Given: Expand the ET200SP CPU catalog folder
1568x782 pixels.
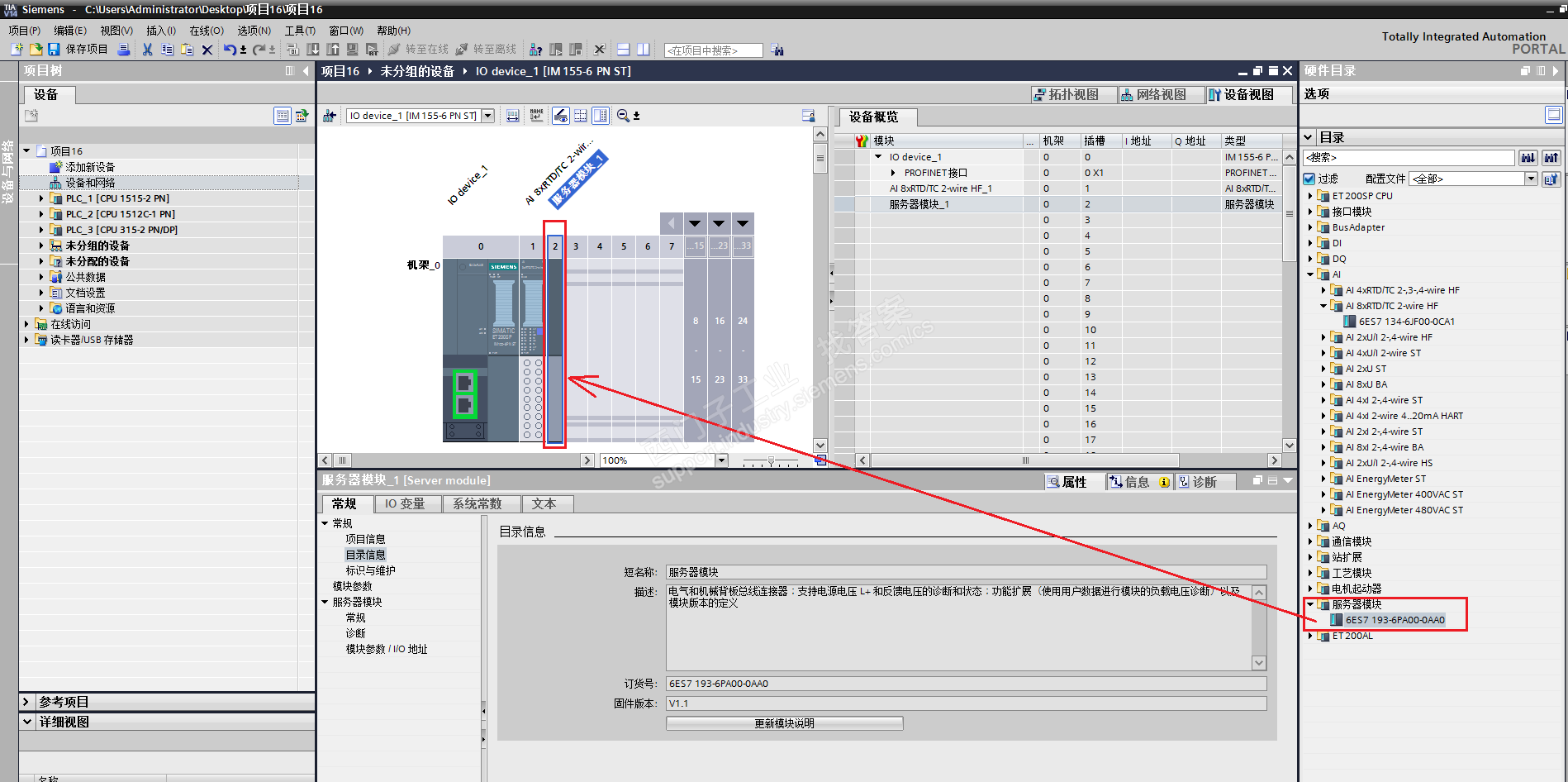Looking at the screenshot, I should tap(1310, 196).
